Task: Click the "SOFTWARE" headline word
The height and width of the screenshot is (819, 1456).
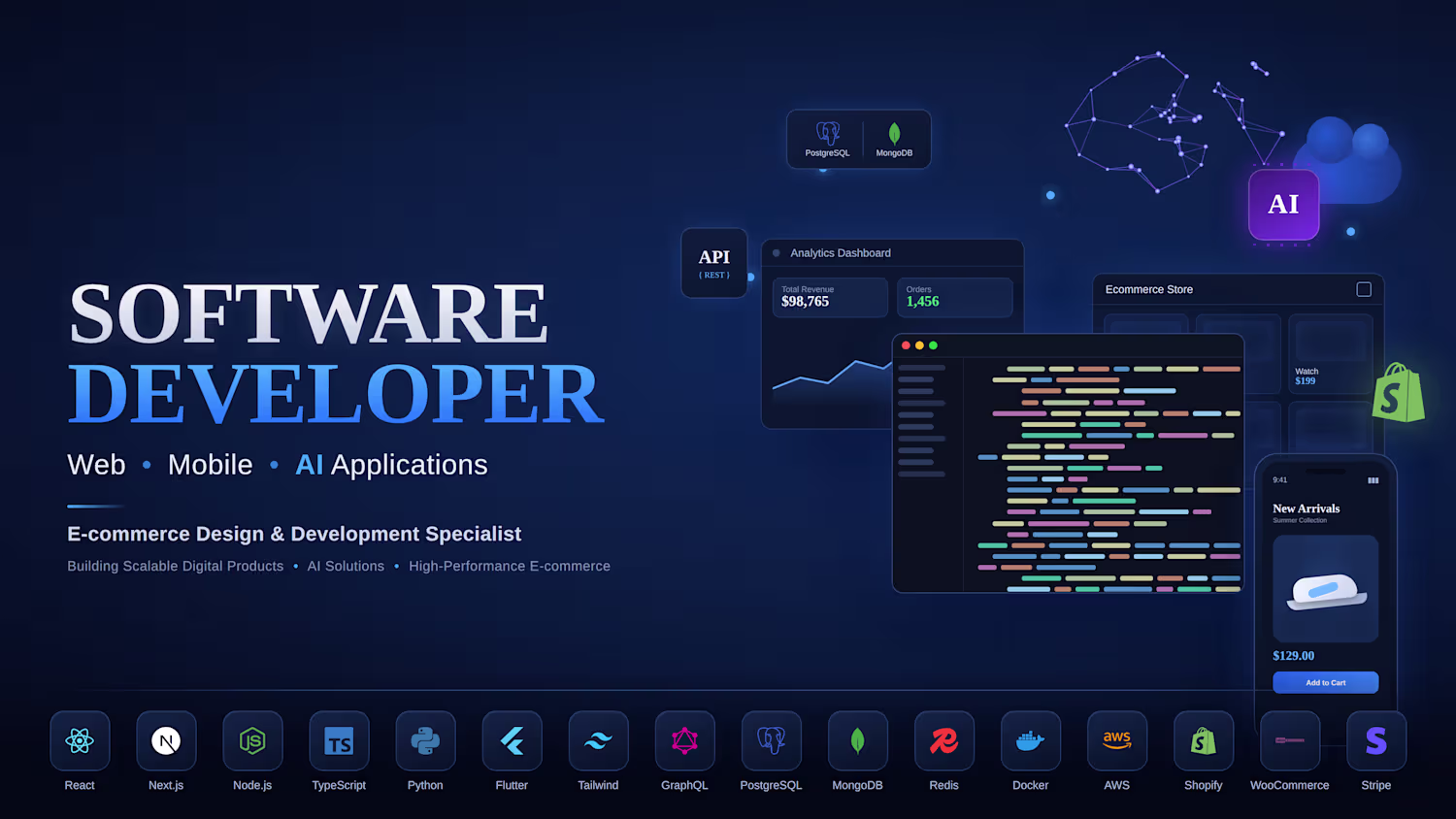Action: pyautogui.click(x=310, y=313)
